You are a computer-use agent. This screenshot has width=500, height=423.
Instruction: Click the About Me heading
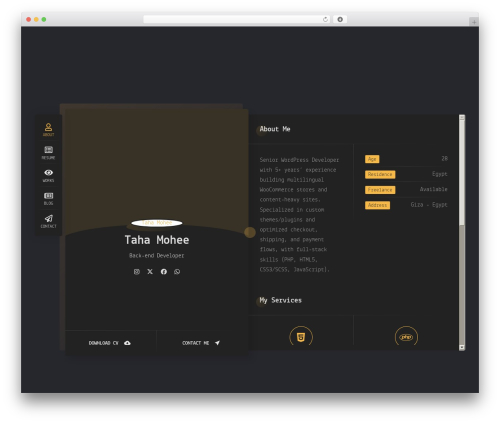click(x=275, y=129)
